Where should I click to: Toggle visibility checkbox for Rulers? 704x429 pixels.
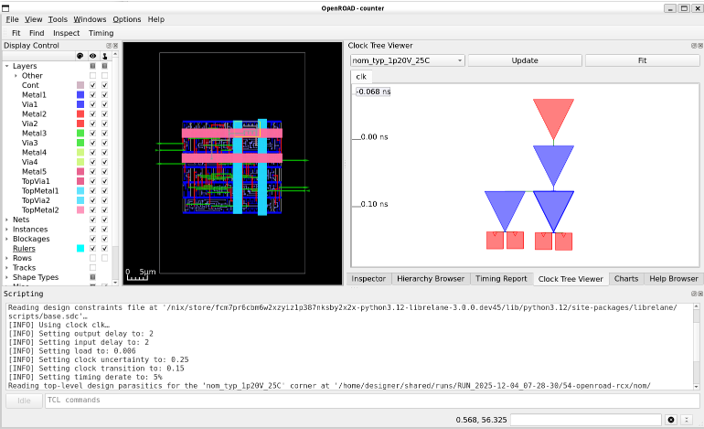[x=93, y=248]
